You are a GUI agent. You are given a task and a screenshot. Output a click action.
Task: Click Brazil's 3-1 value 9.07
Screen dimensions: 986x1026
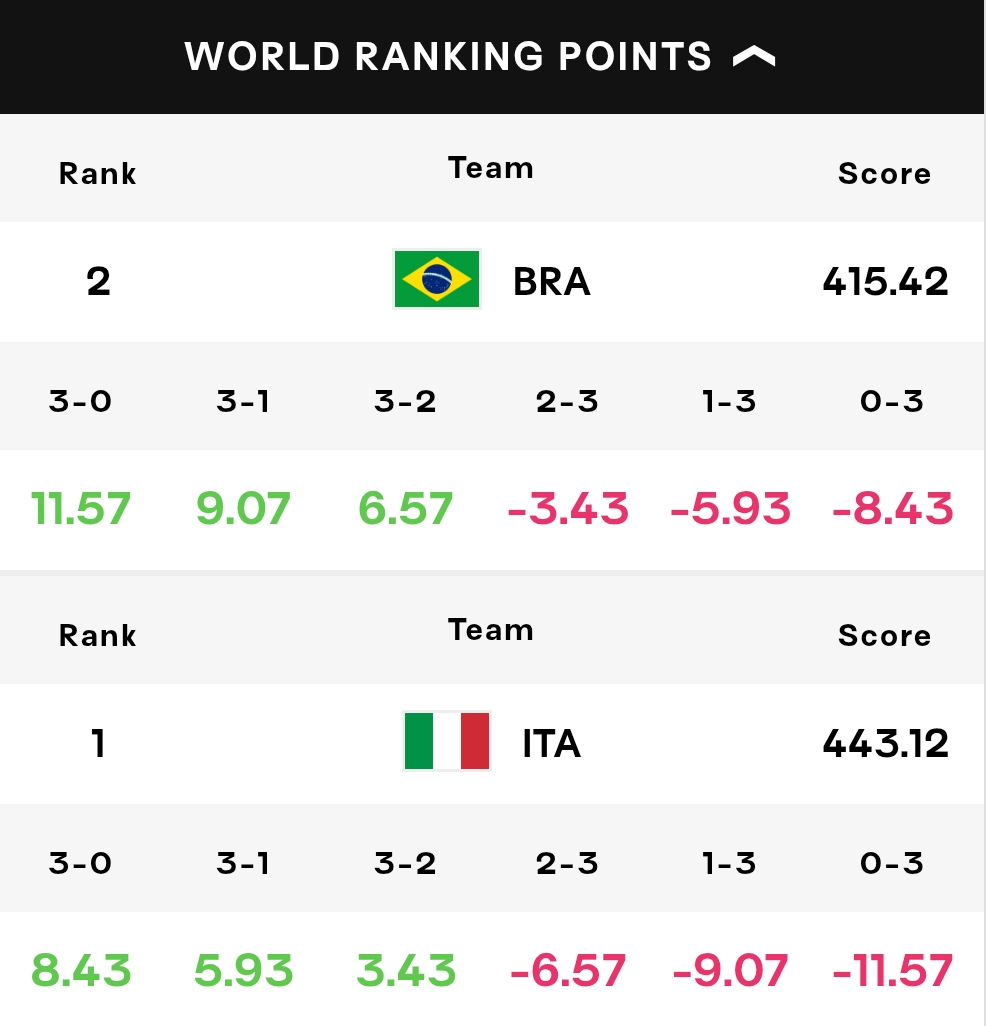pyautogui.click(x=243, y=508)
